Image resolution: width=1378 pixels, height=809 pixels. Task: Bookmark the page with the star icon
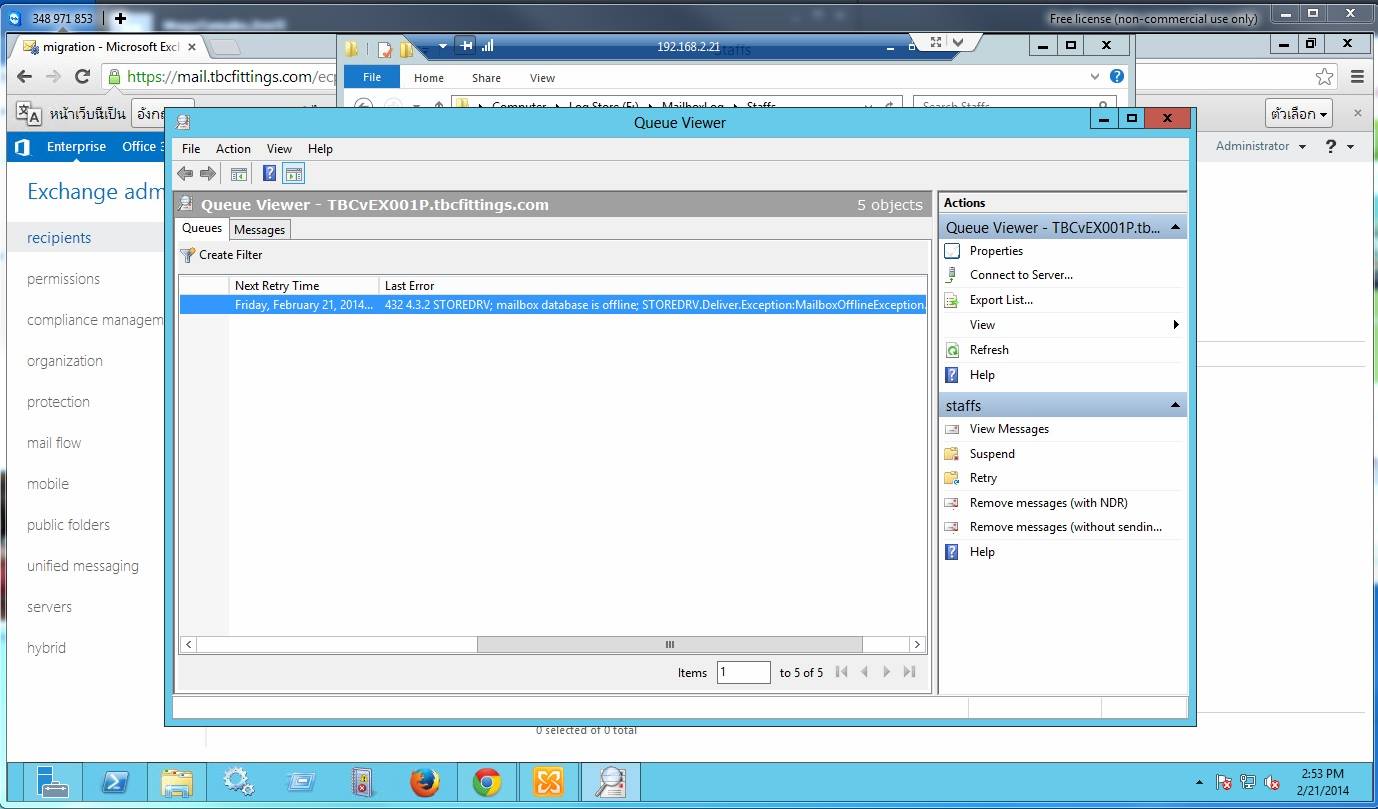pyautogui.click(x=1324, y=77)
